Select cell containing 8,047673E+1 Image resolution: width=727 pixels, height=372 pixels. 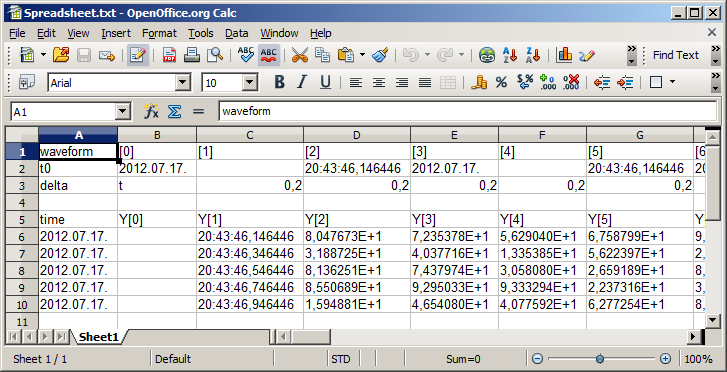(357, 237)
